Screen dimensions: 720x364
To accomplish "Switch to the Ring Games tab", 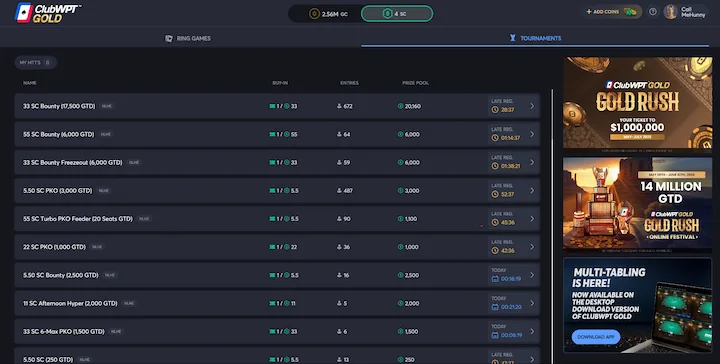I will coord(188,38).
